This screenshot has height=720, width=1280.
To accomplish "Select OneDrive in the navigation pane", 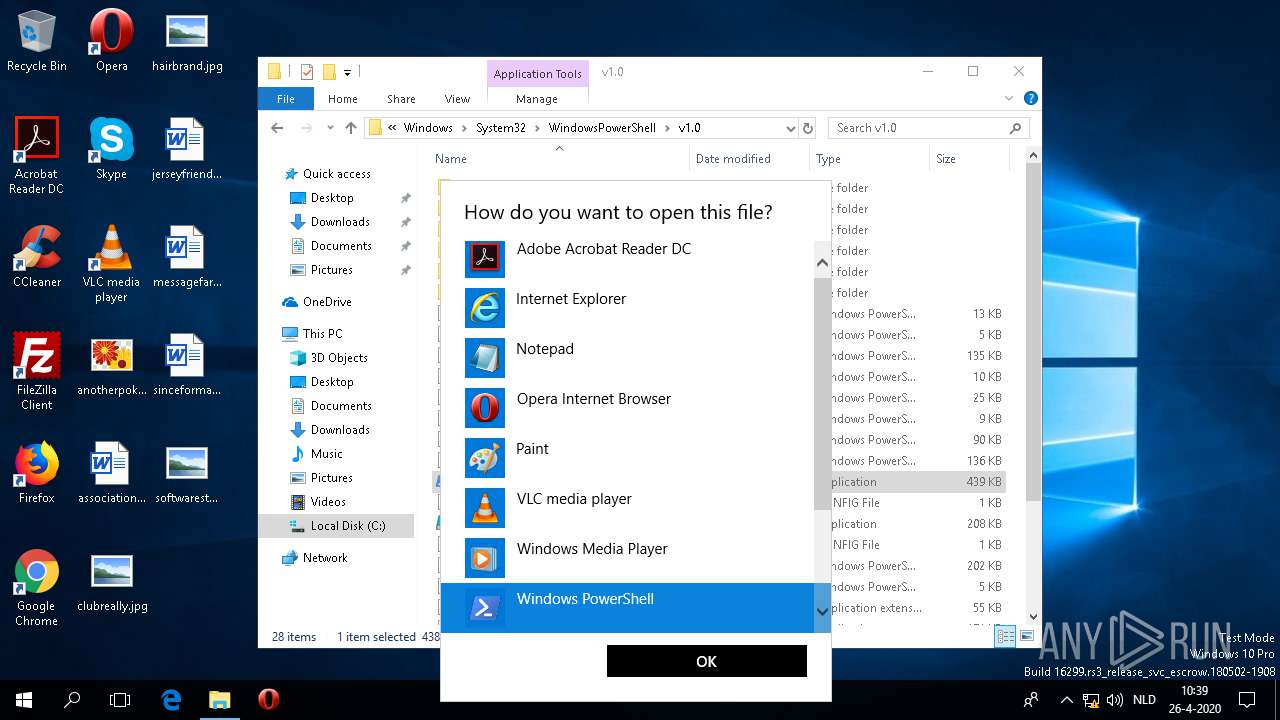I will click(327, 302).
